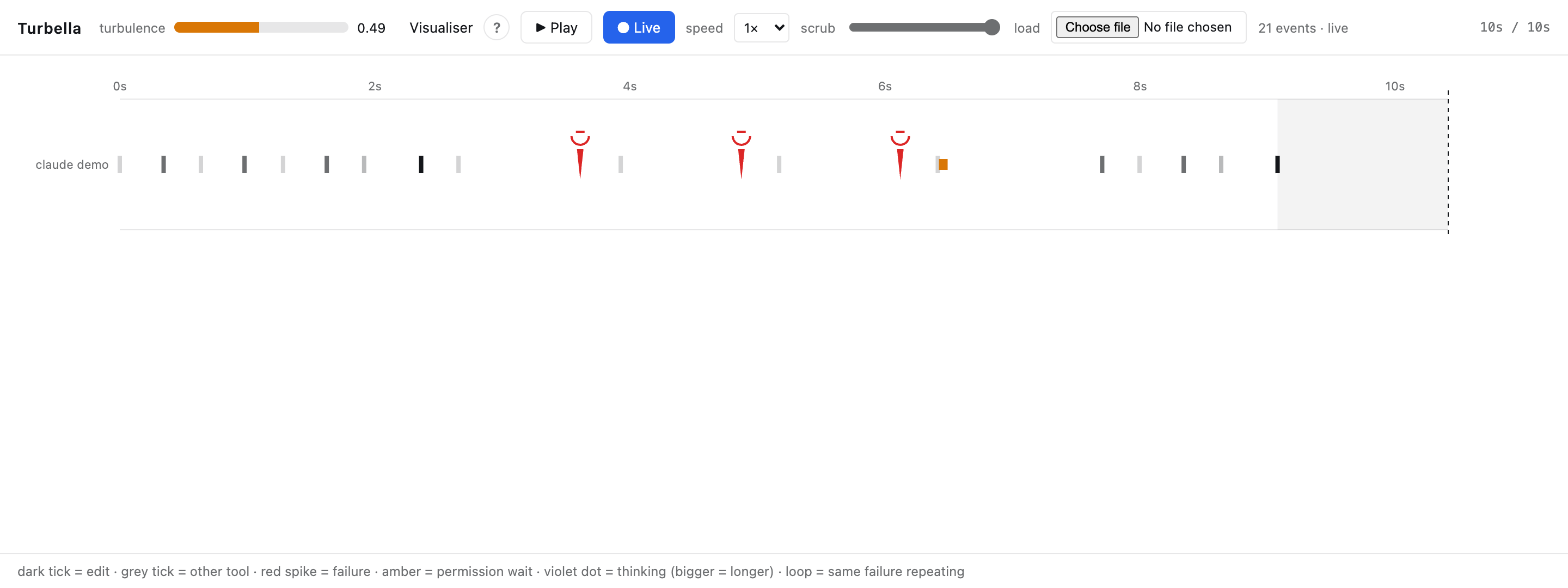The width and height of the screenshot is (1568, 588).
Task: Click the 0s timeline axis label
Action: coord(119,87)
